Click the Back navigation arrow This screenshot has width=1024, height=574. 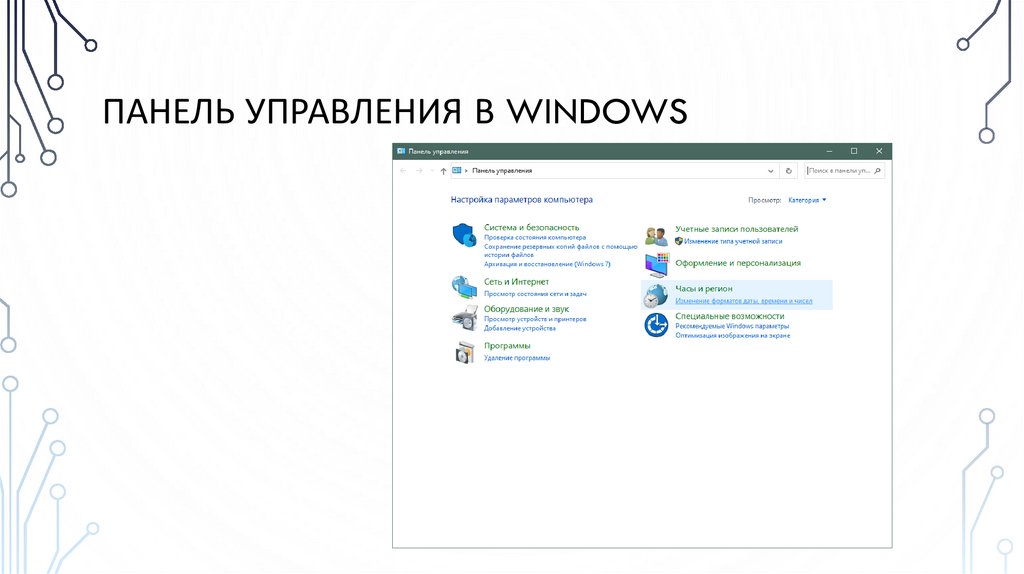pyautogui.click(x=403, y=171)
